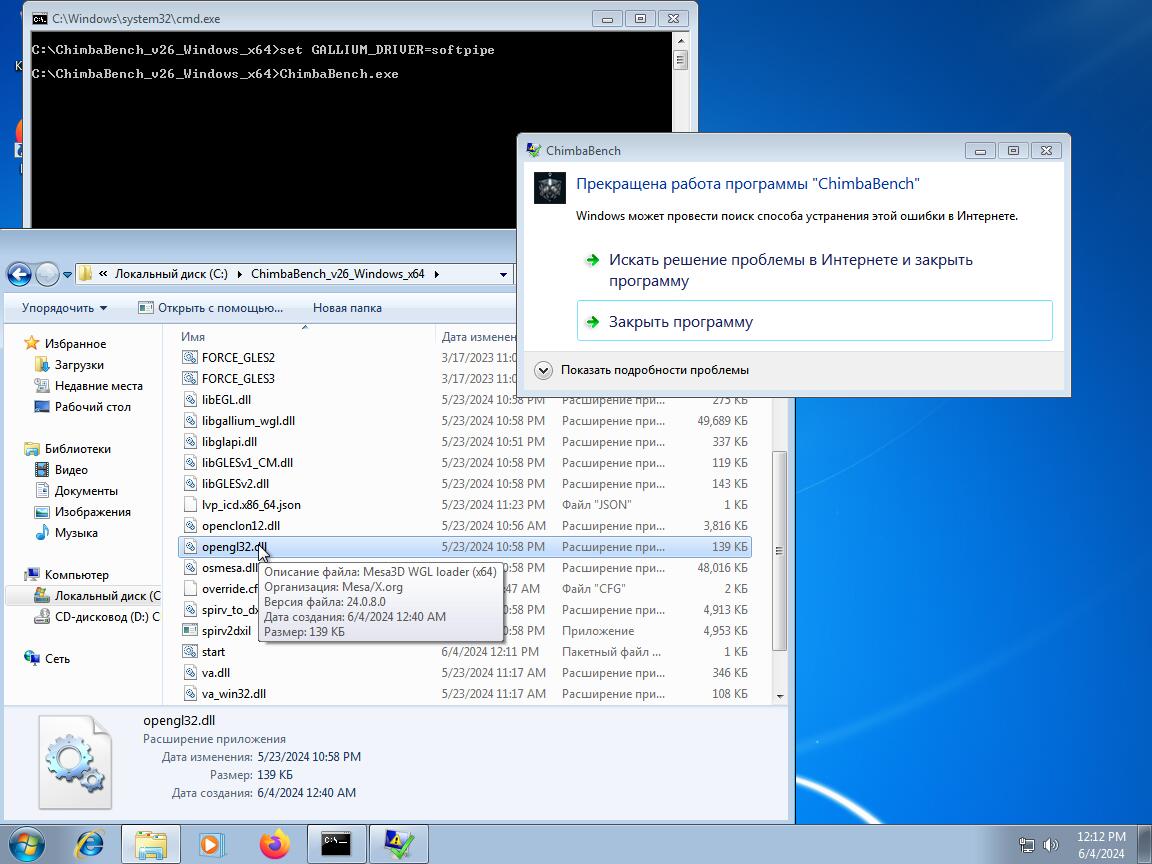Click Закрыть программу in the error dialog
The height and width of the screenshot is (864, 1152).
(x=815, y=321)
